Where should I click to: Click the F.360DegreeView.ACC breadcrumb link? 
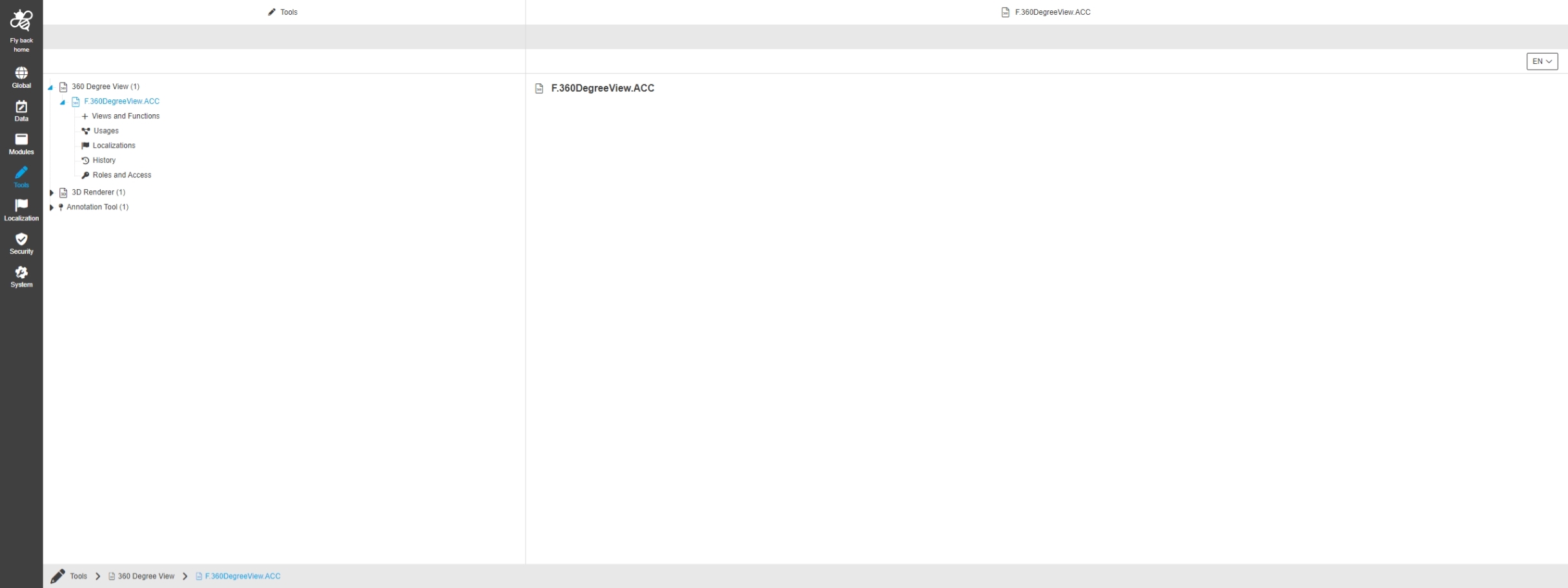pos(243,576)
